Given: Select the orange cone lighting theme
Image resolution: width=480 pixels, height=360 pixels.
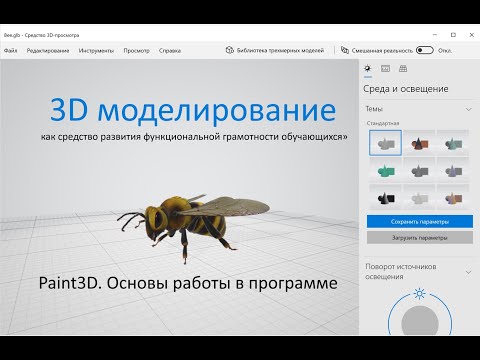Looking at the screenshot, I should click(419, 143).
